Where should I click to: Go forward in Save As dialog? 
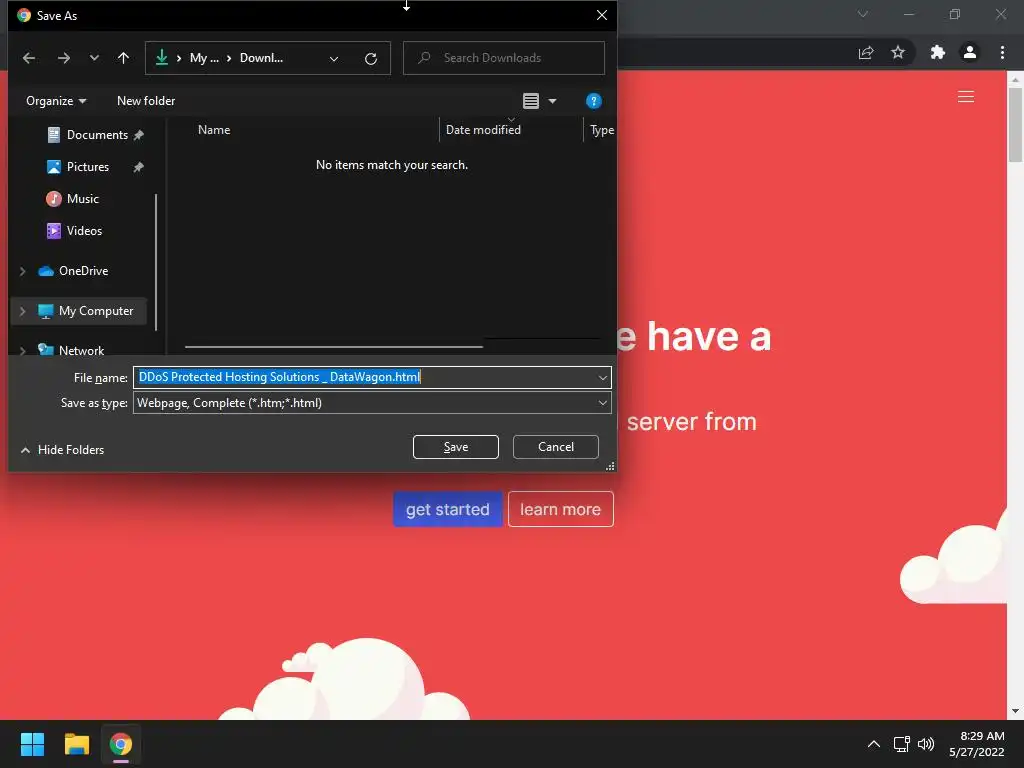pos(63,58)
